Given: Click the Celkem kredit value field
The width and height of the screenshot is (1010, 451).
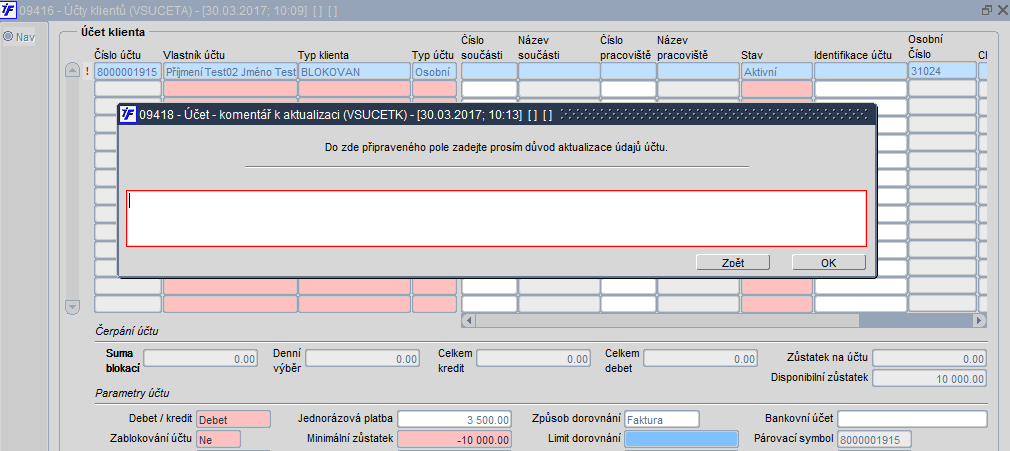Looking at the screenshot, I should (x=533, y=359).
